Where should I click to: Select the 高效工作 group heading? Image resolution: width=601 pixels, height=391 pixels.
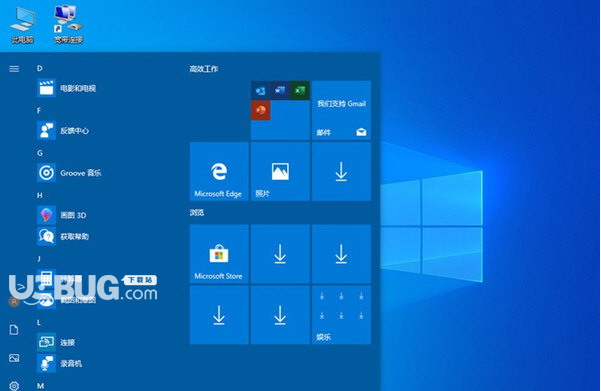(x=204, y=69)
